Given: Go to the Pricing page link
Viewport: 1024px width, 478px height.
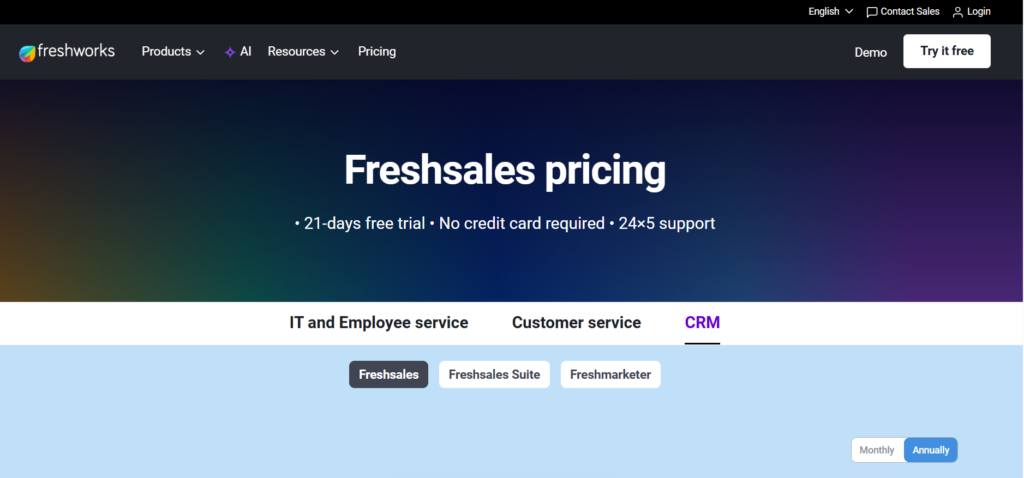Looking at the screenshot, I should (x=377, y=52).
